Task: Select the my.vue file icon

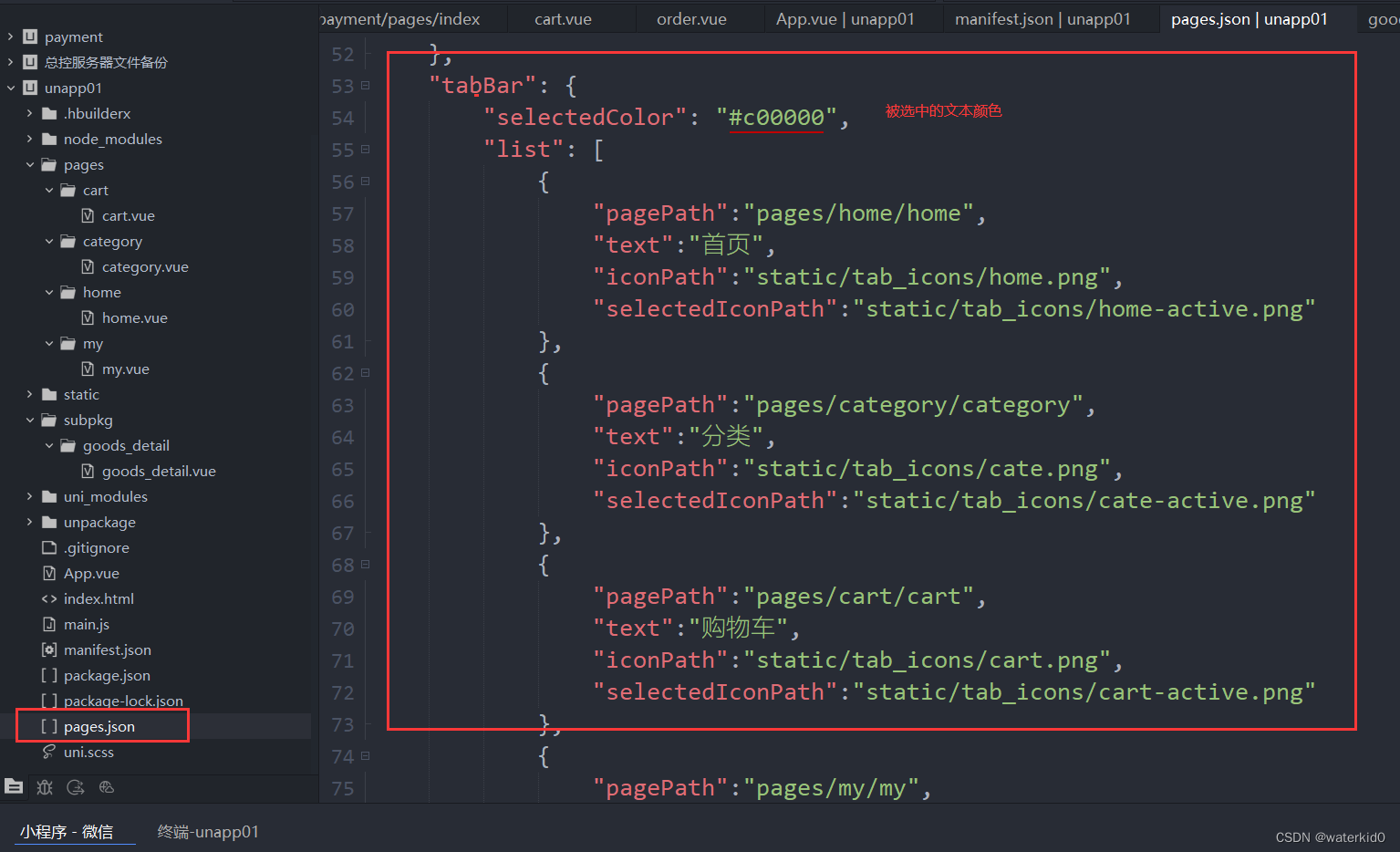Action: pos(88,369)
